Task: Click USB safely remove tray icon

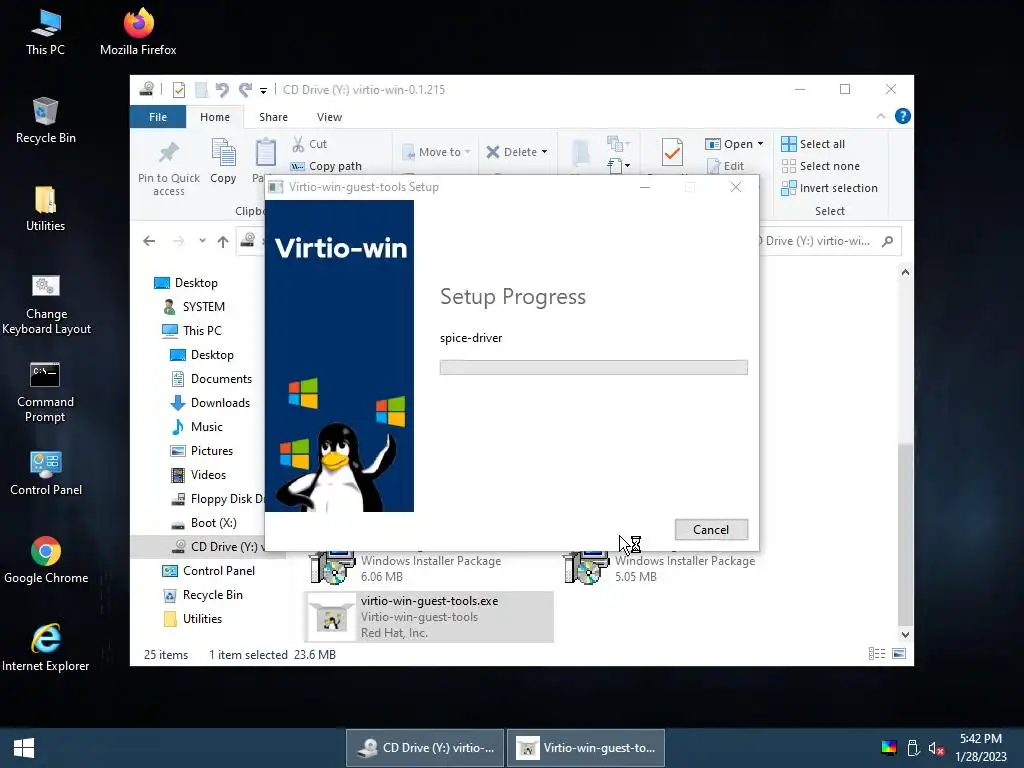Action: [914, 748]
